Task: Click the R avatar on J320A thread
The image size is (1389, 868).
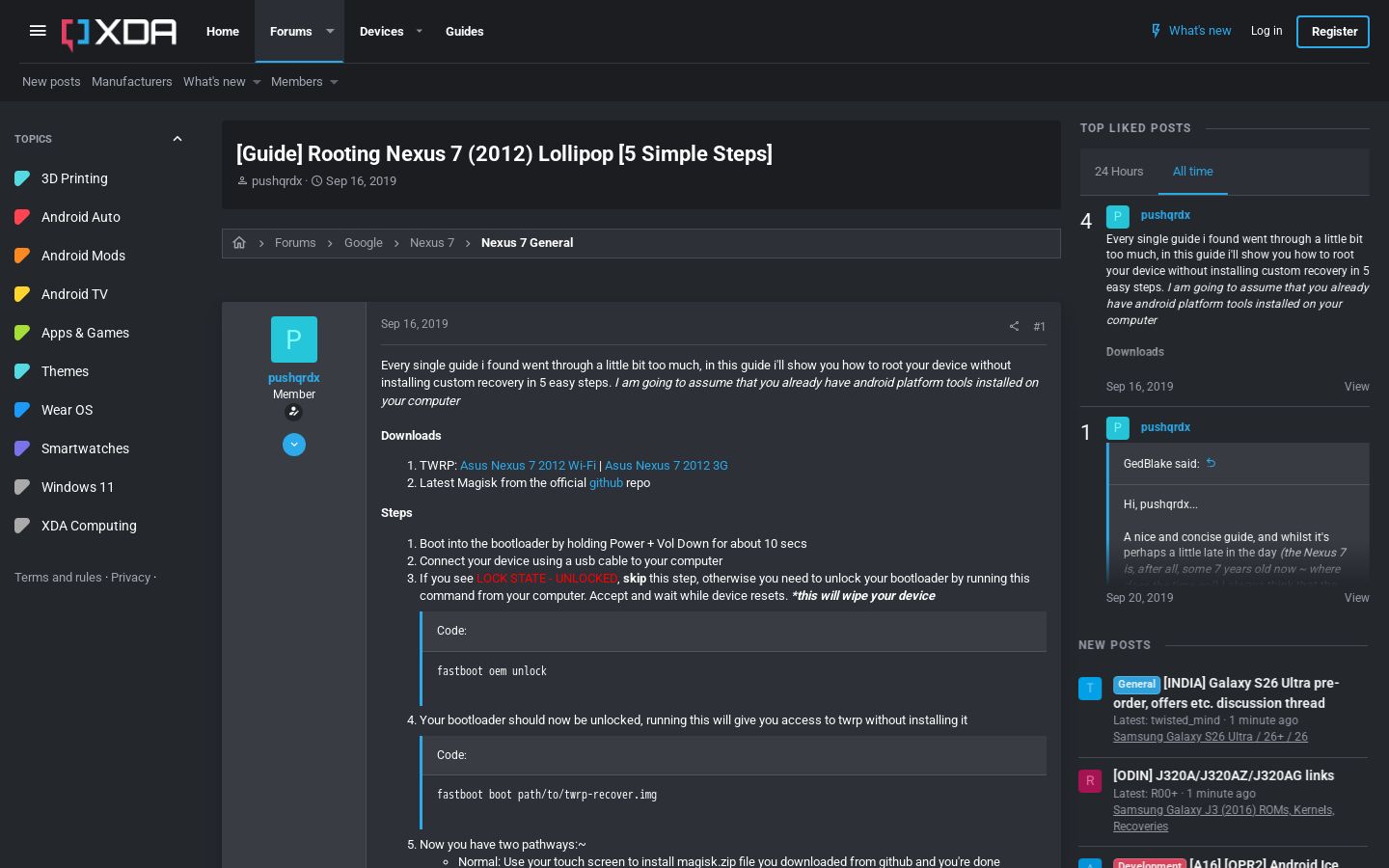Action: coord(1090,781)
